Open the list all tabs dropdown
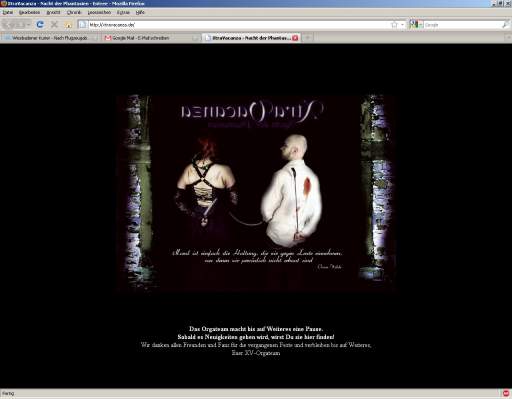This screenshot has width=512, height=399. pos(508,38)
